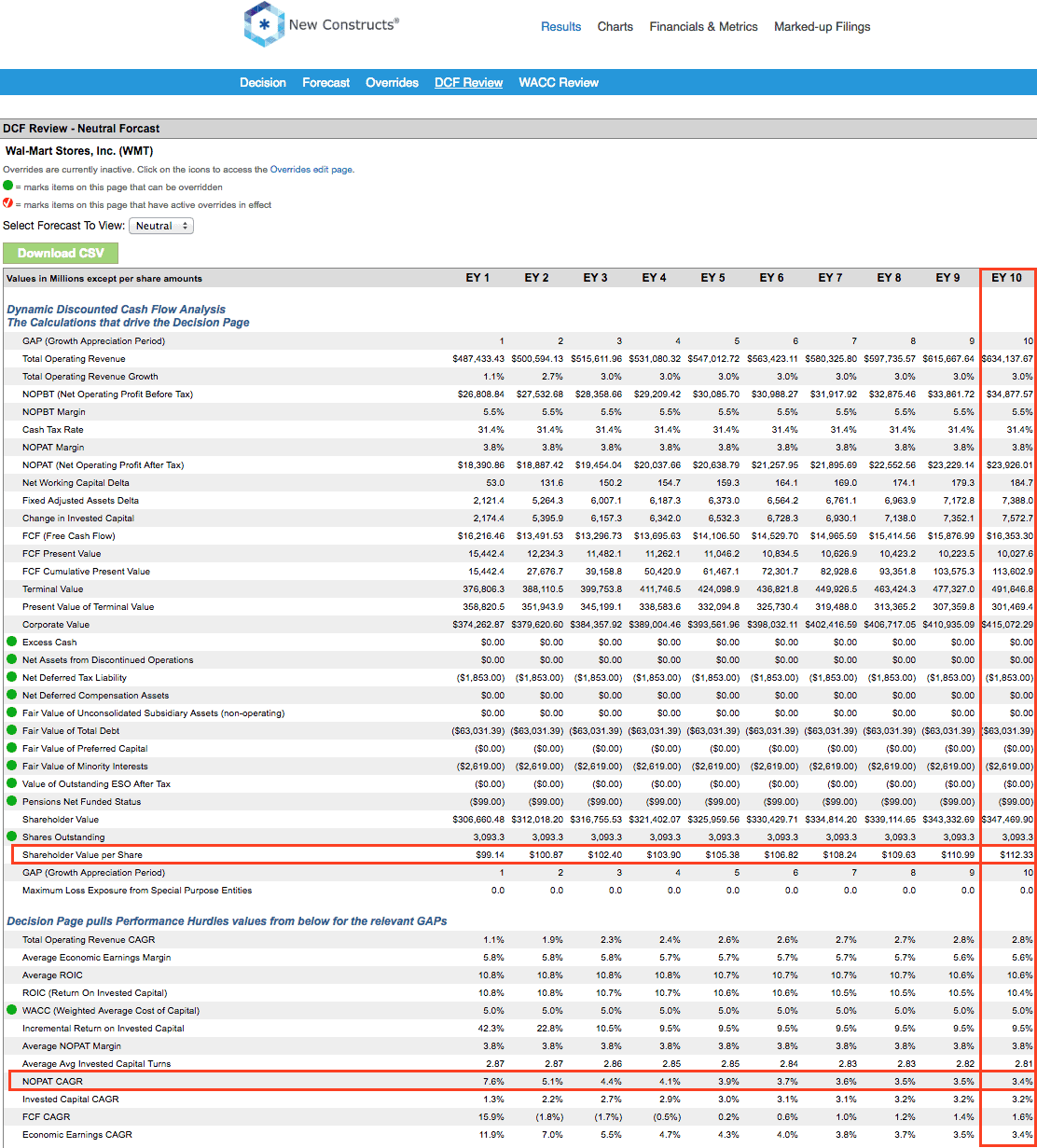Click the EY 1 column header
Image resolution: width=1037 pixels, height=1148 pixels.
tap(477, 278)
